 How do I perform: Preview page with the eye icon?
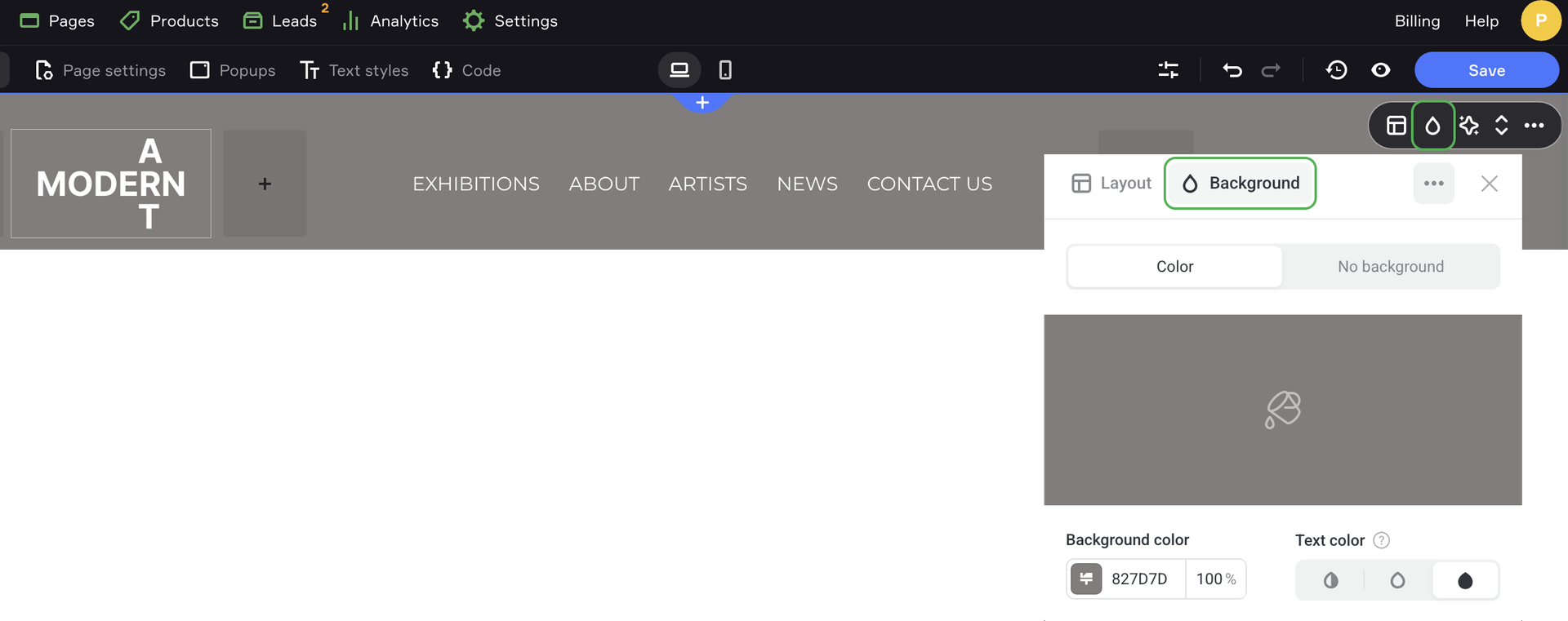point(1381,70)
